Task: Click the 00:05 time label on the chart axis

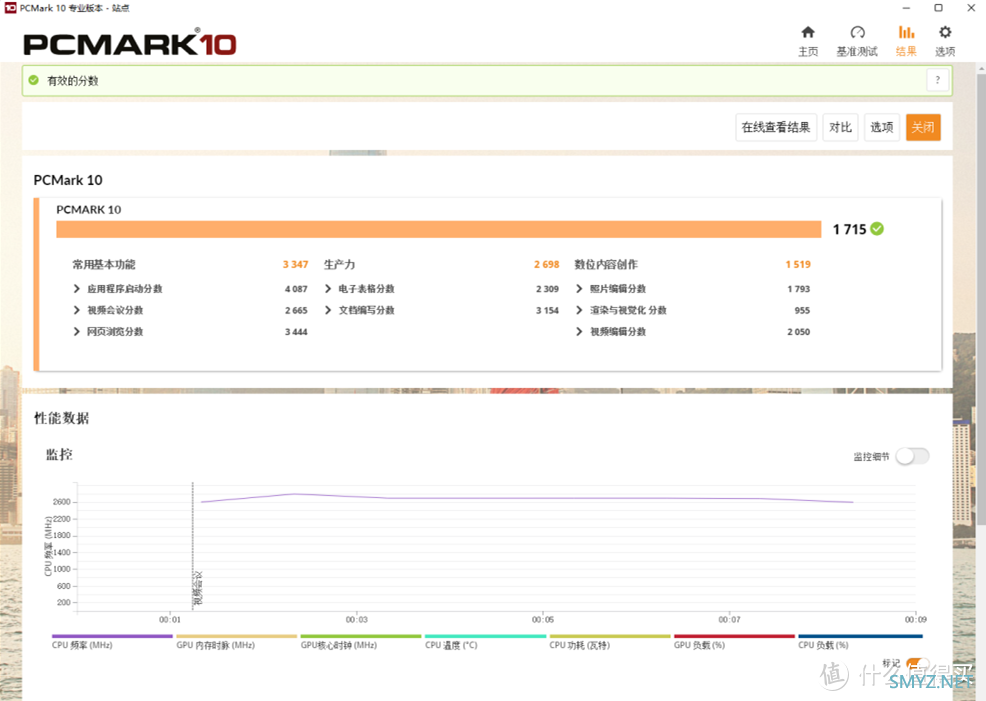Action: pyautogui.click(x=543, y=620)
